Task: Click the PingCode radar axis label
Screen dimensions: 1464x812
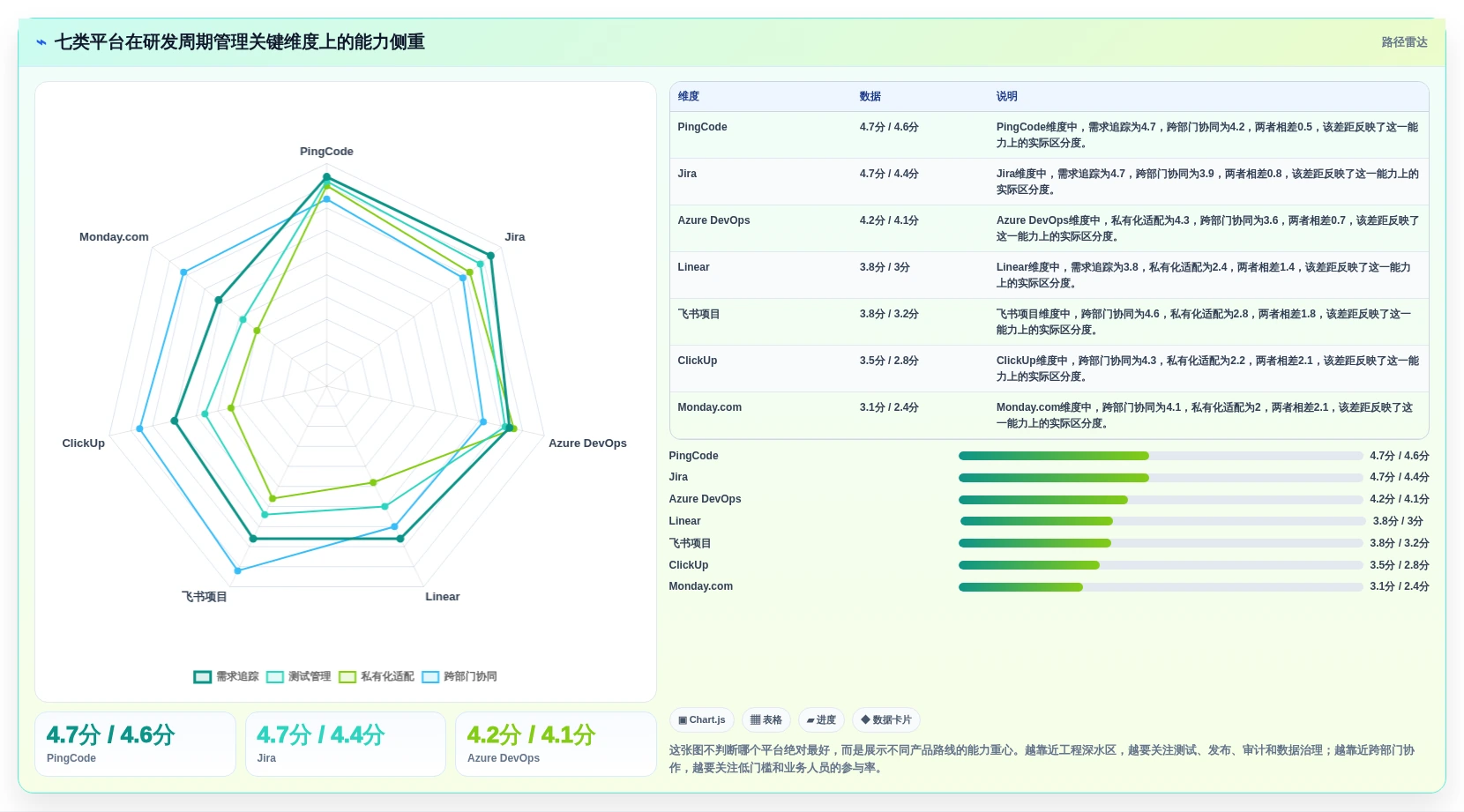Action: point(326,152)
